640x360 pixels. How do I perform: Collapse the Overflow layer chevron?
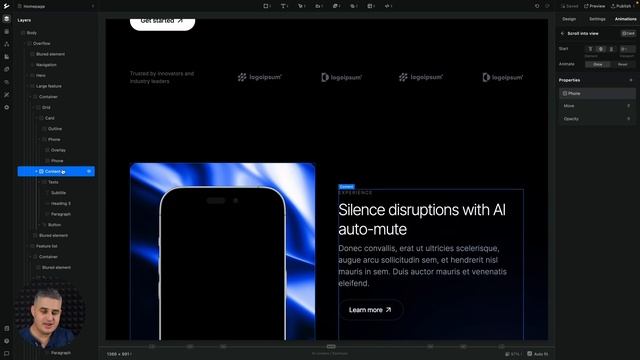[x=24, y=43]
